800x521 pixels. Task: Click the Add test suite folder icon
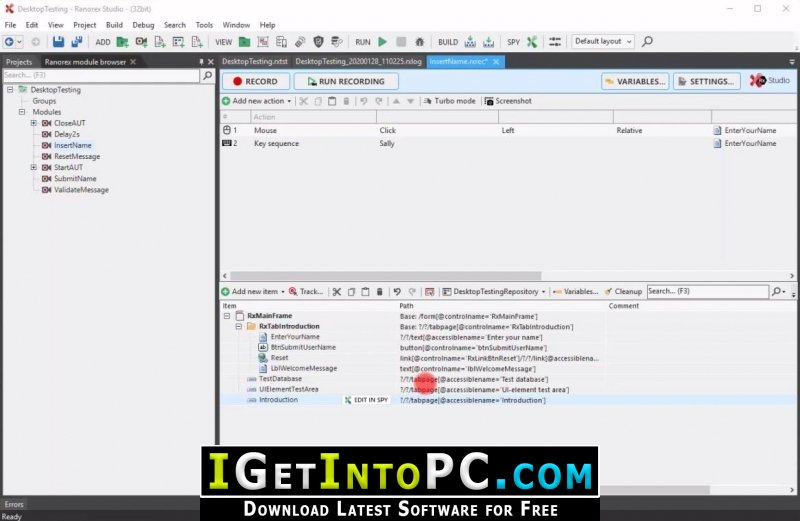[x=122, y=42]
